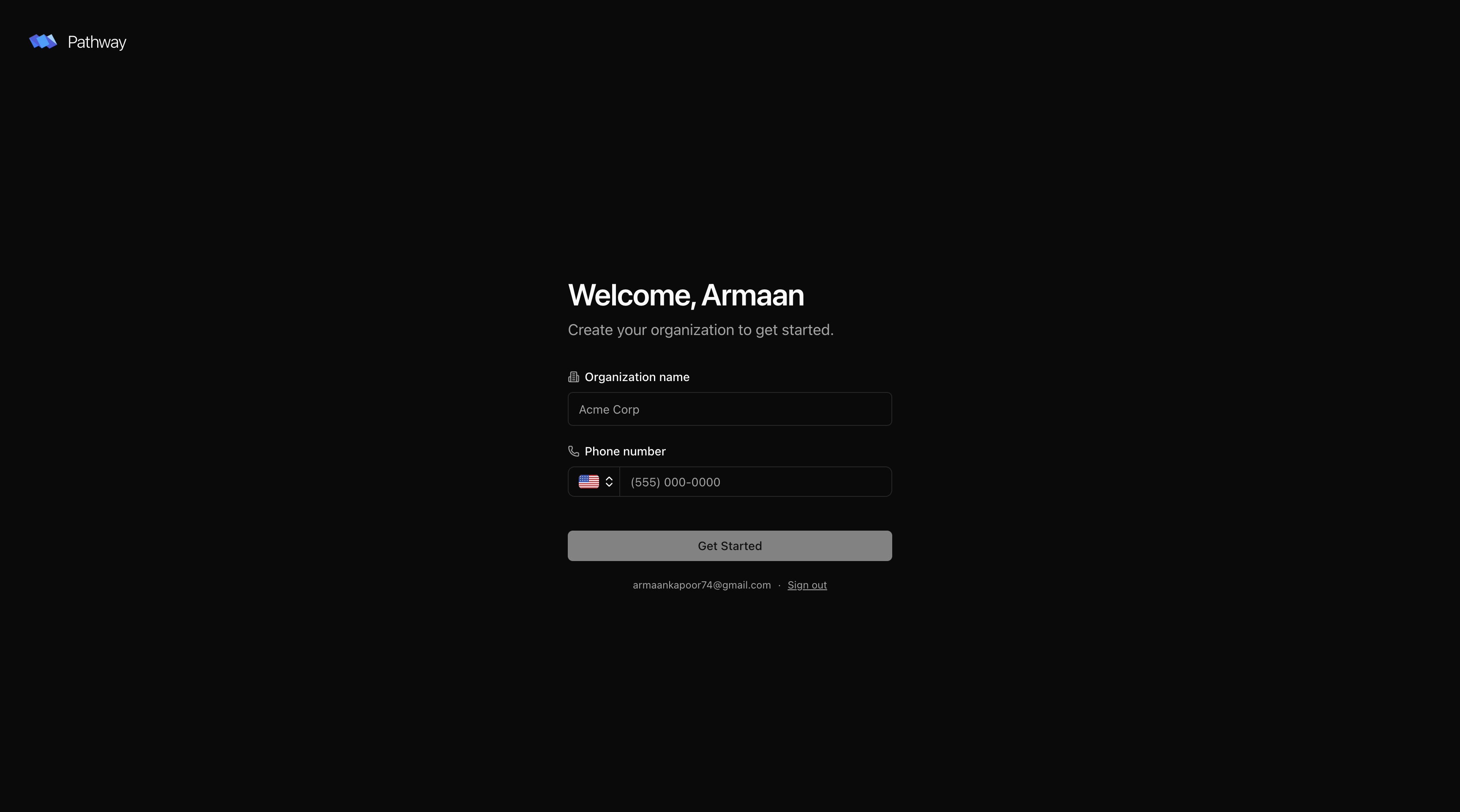This screenshot has height=812, width=1460.
Task: Click the (555) 000-0000 placeholder text
Action: 675,482
